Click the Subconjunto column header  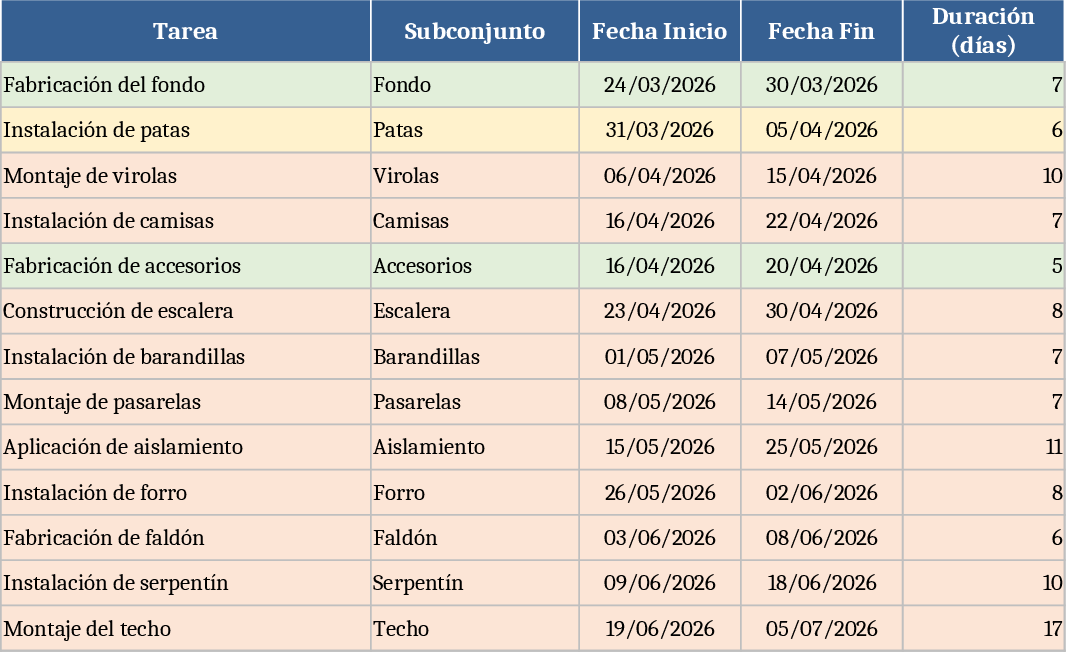[475, 32]
